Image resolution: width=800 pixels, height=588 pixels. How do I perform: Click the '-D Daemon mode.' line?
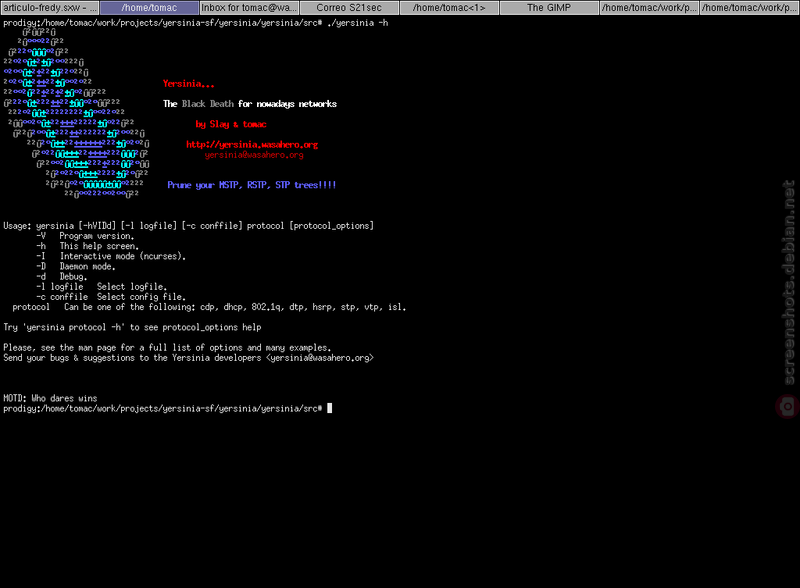[x=76, y=267]
